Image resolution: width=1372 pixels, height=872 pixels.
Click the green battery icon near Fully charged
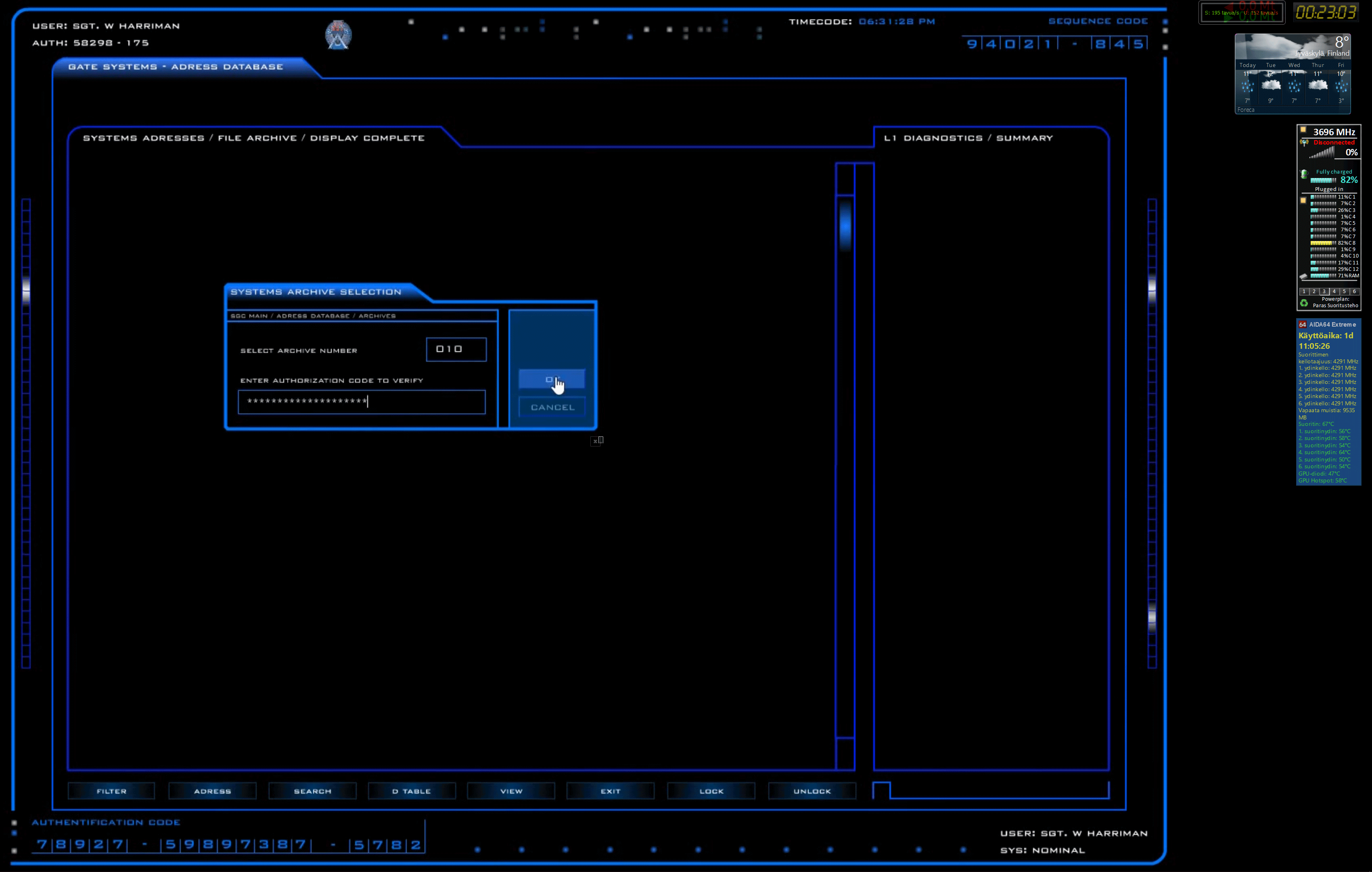point(1304,174)
